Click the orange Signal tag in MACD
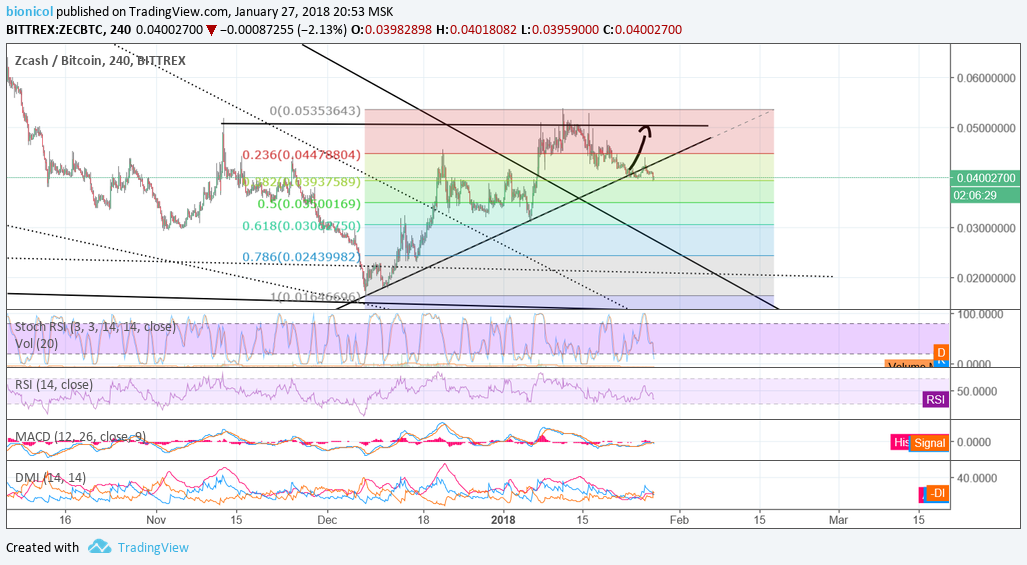 click(x=929, y=443)
